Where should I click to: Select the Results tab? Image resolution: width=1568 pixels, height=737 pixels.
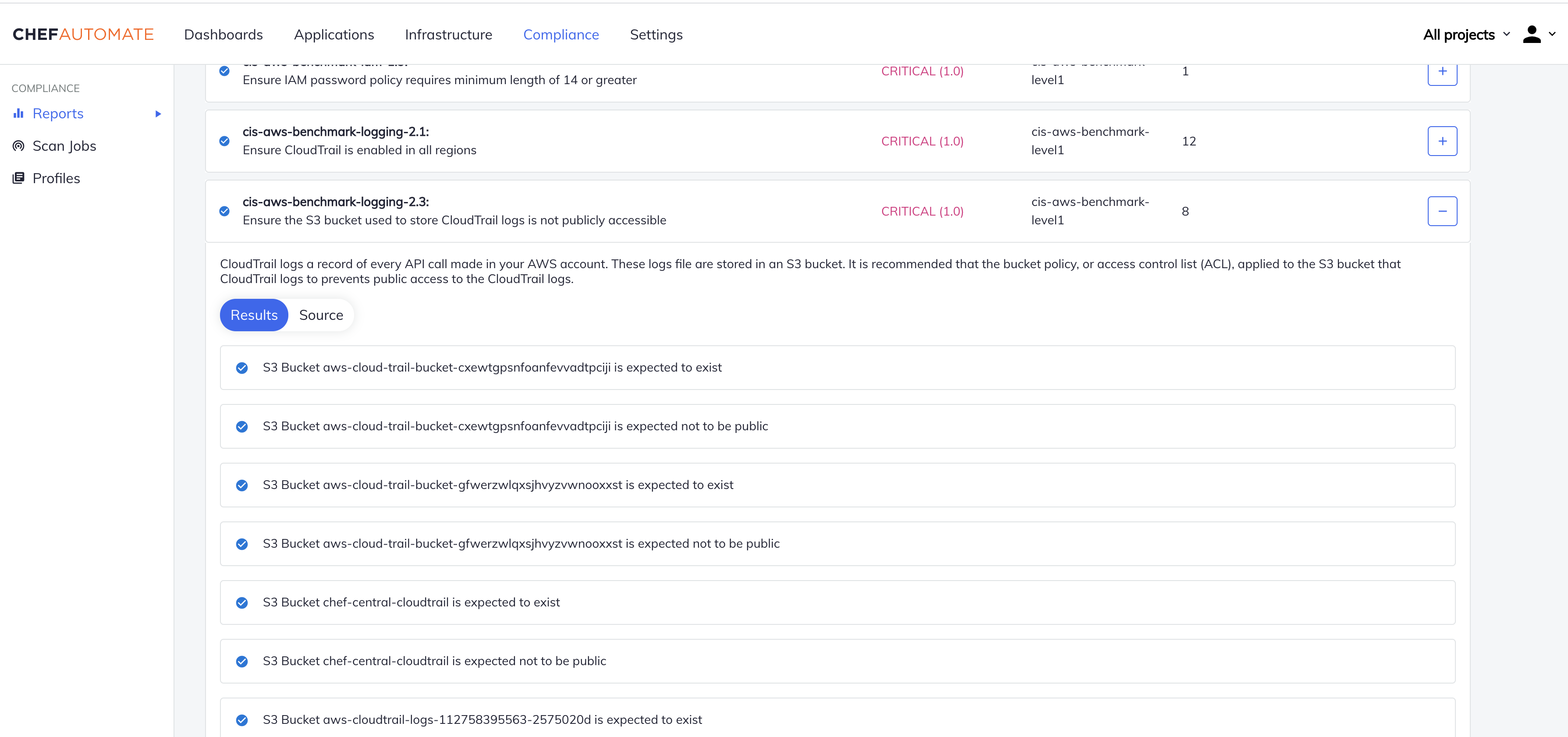254,315
